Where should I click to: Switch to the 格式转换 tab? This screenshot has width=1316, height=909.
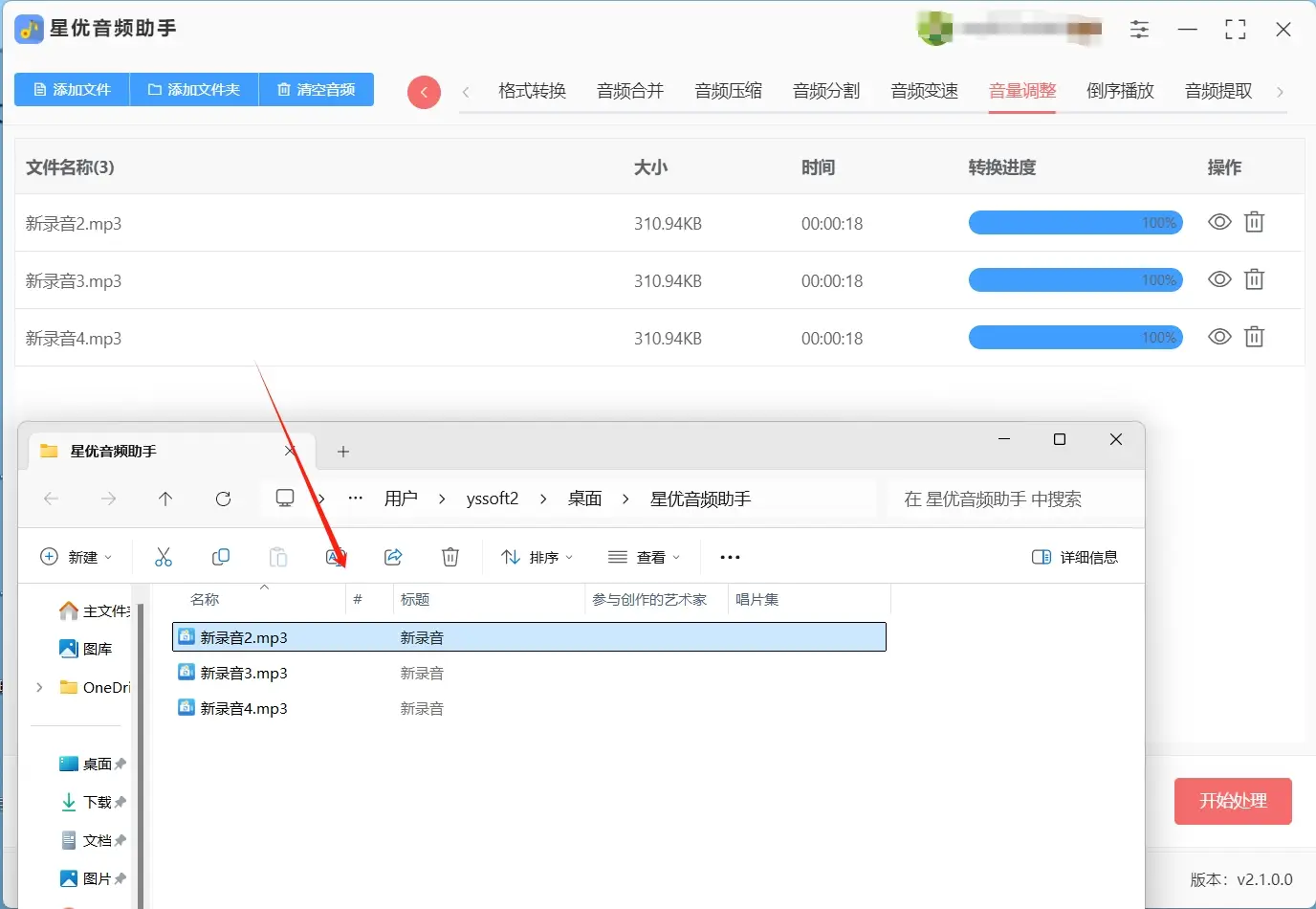pyautogui.click(x=532, y=91)
